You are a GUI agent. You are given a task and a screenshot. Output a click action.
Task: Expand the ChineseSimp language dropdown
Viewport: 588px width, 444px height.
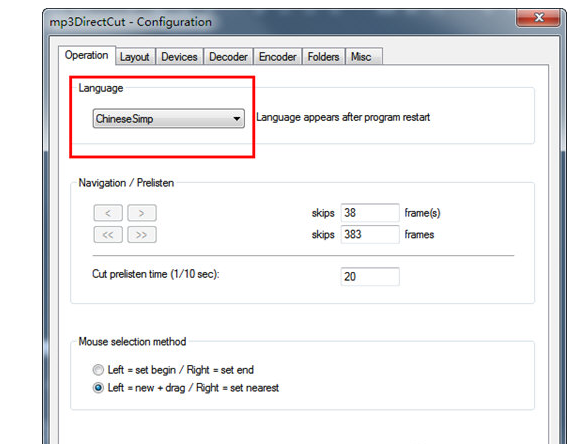tap(169, 118)
